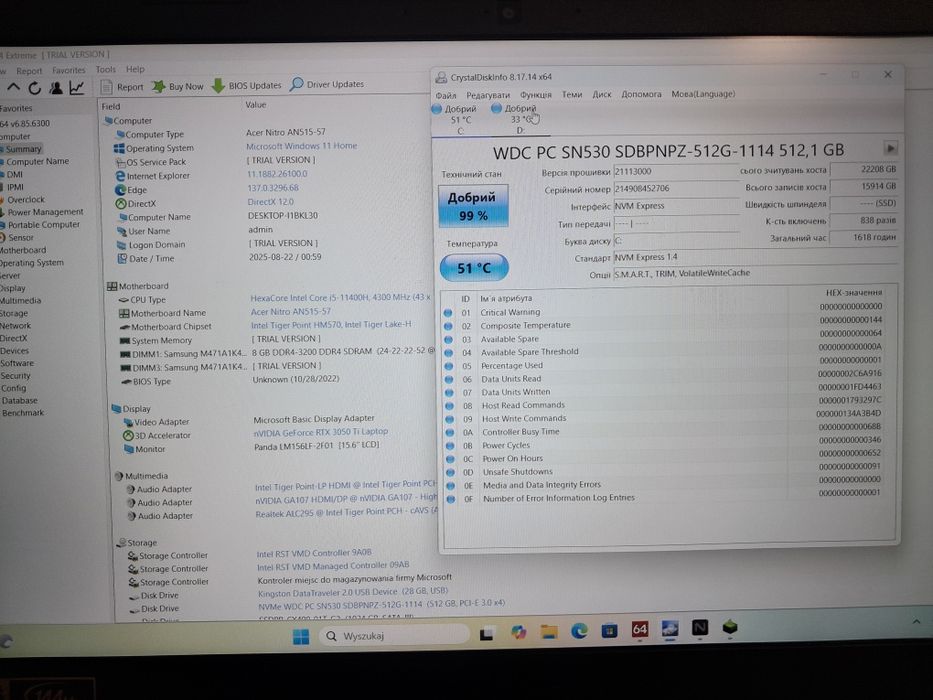Open Microsoft Windows 11 Home link
This screenshot has height=700, width=933.
[x=302, y=146]
